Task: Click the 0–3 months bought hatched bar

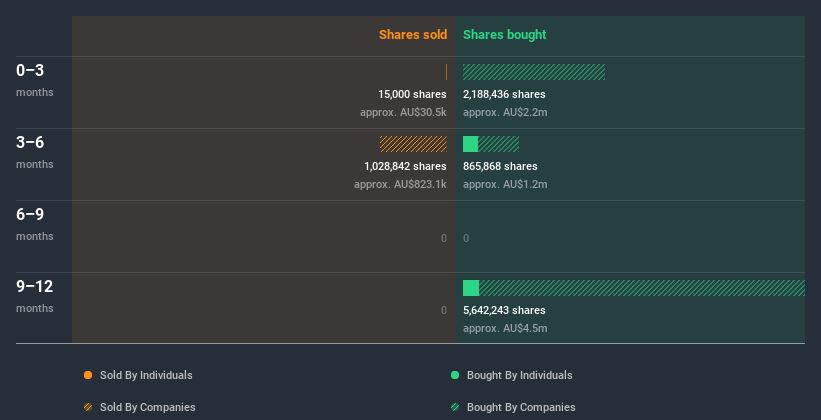Action: click(534, 72)
